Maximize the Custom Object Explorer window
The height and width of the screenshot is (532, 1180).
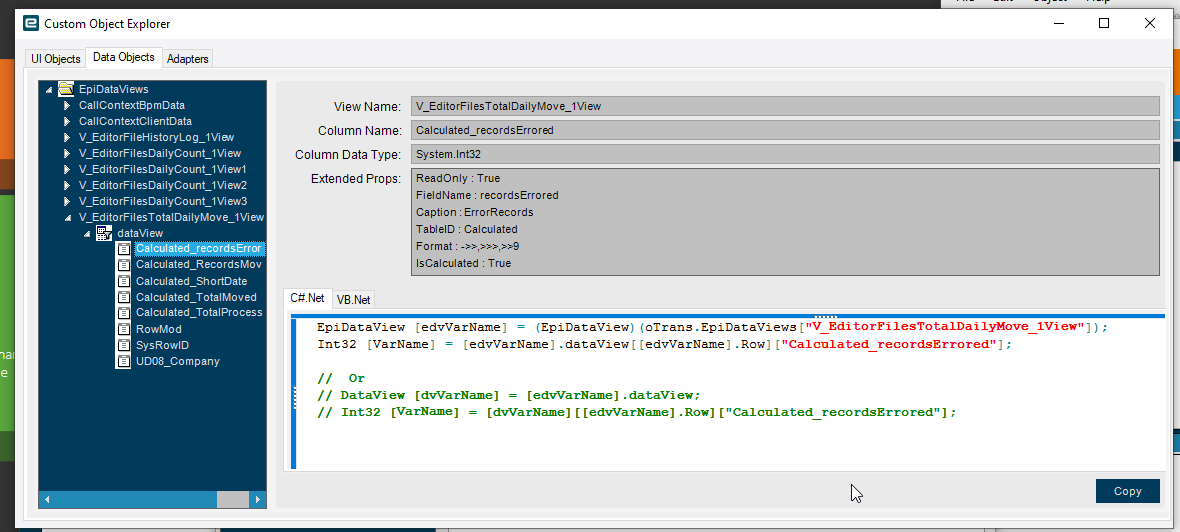[1104, 23]
